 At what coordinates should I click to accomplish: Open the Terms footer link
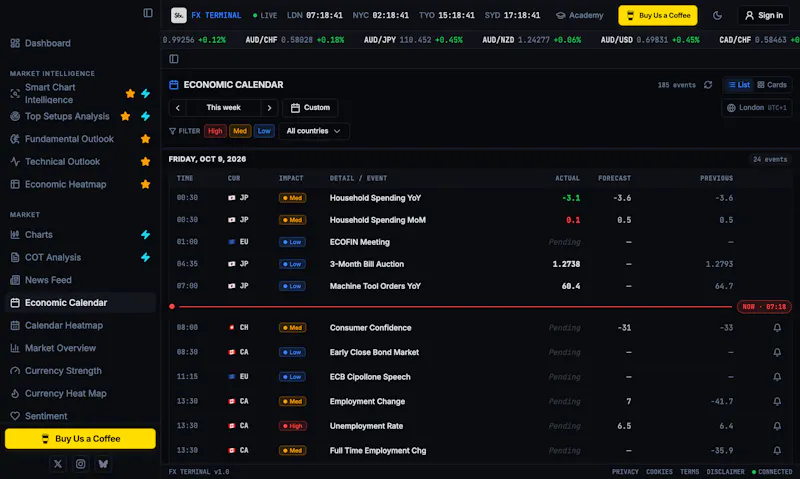coord(689,472)
